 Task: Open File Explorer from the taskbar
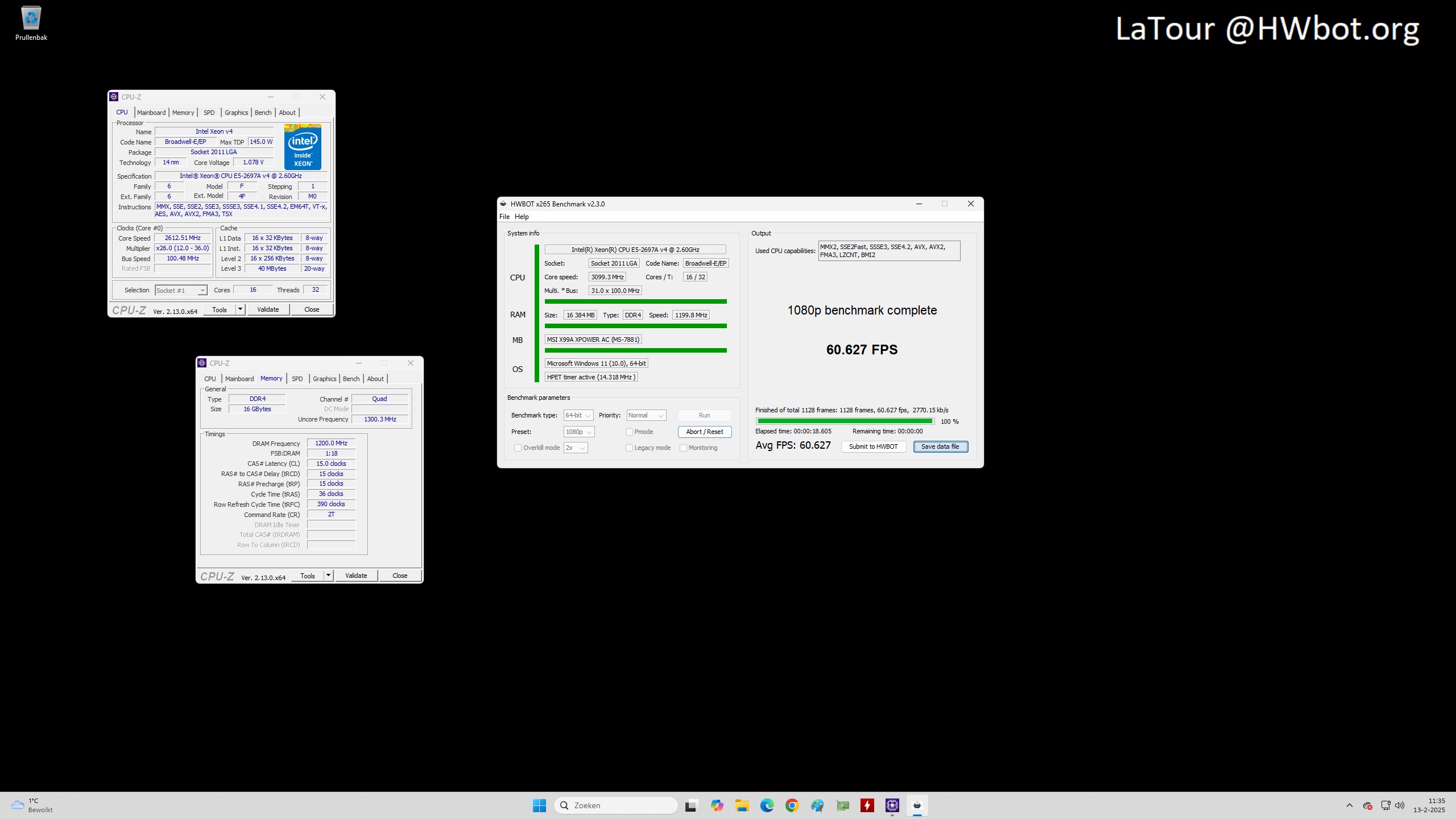742,805
